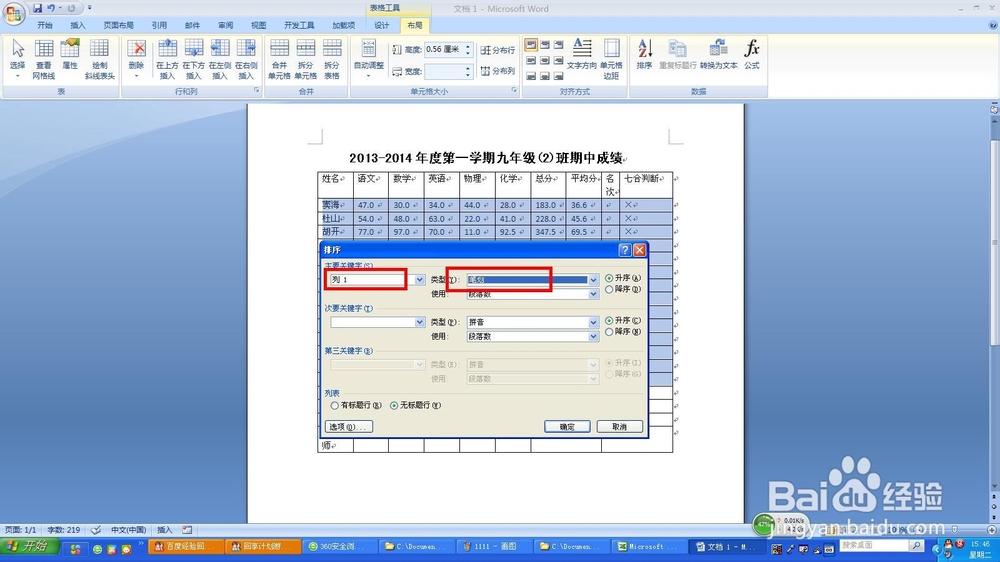1000x562 pixels.
Task: Open 自动调整 autofit menu
Action: pyautogui.click(x=369, y=59)
